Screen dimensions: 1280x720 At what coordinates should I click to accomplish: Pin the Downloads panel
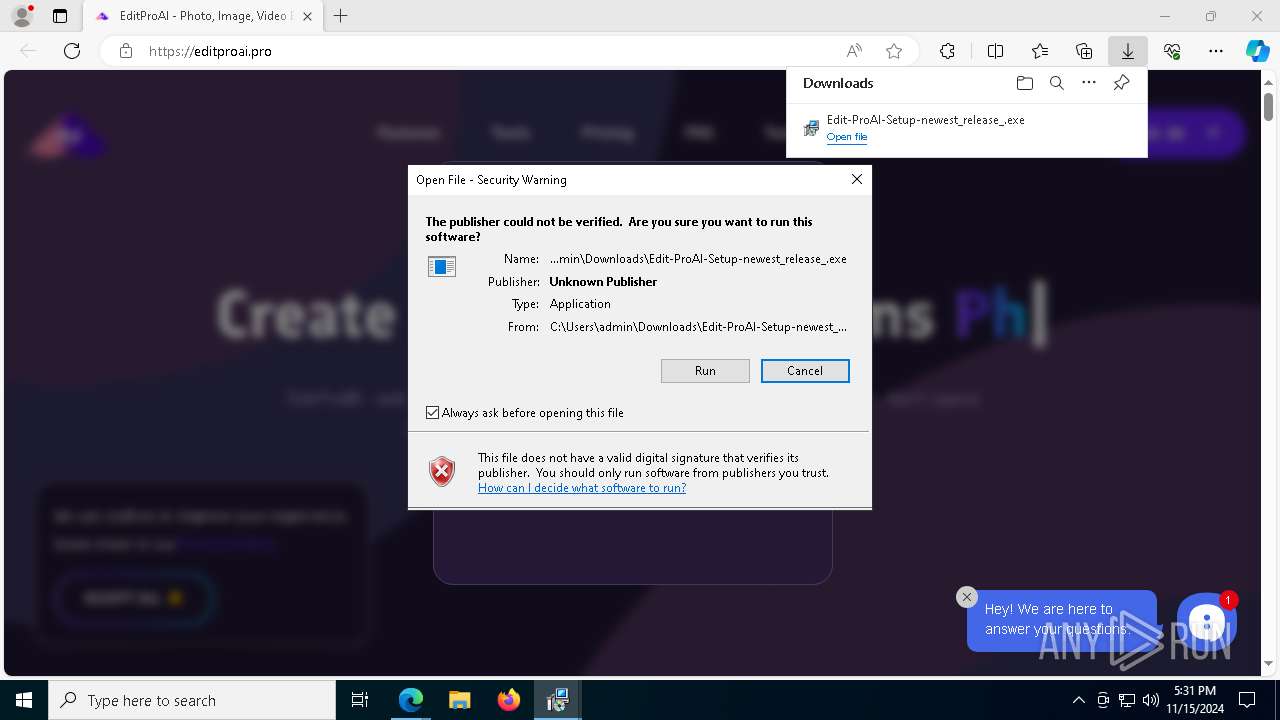coord(1121,83)
